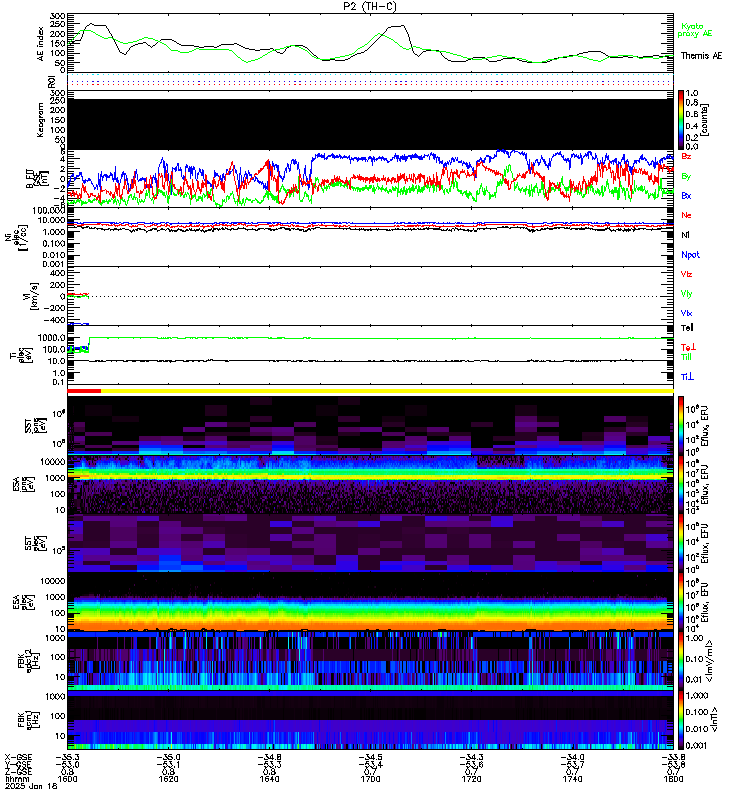Select the "Kyoto proxy AE" legend label
Viewport: 750px width, 800px height.
[x=694, y=30]
